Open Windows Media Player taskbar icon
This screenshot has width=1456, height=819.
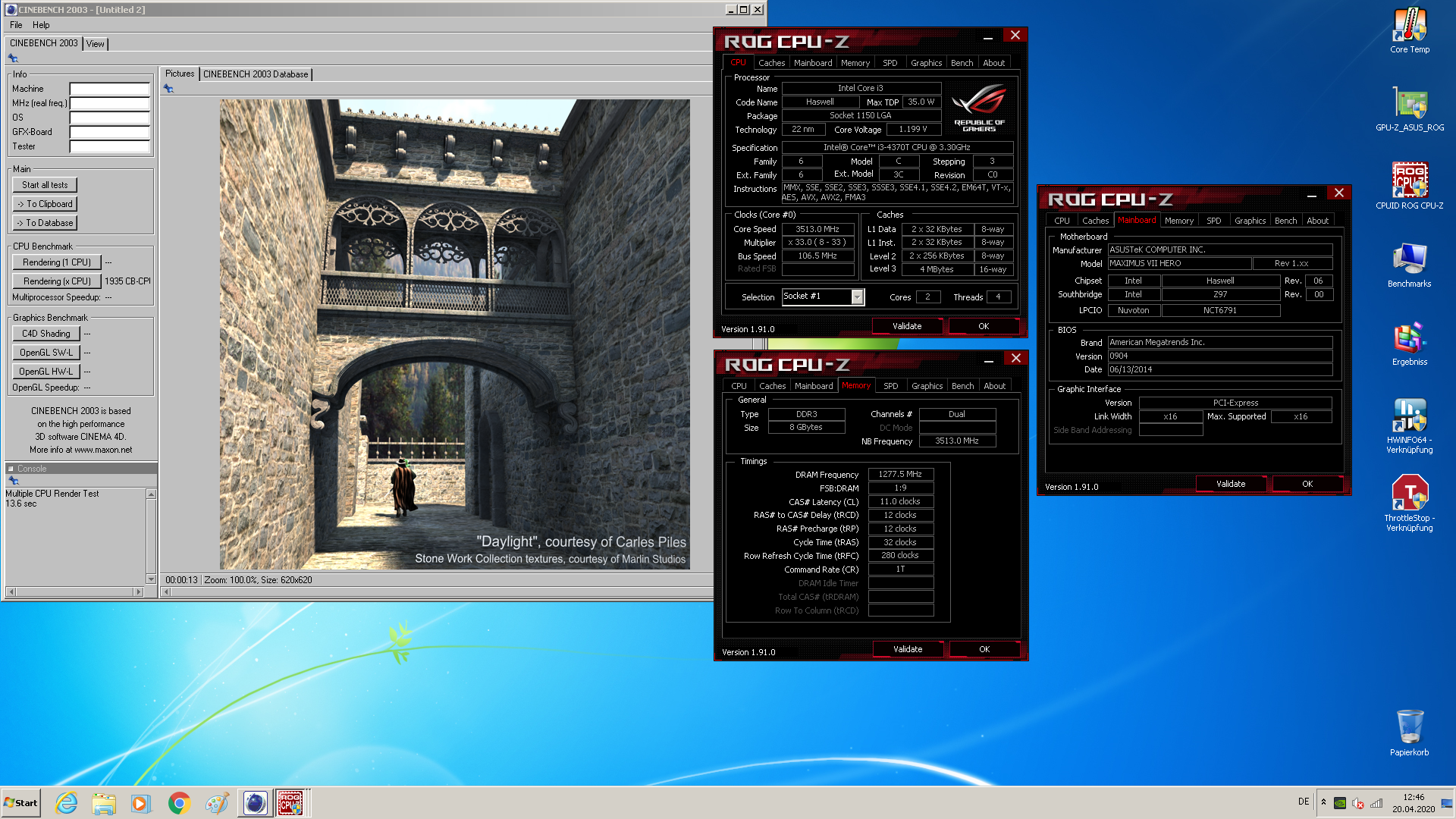click(x=141, y=803)
